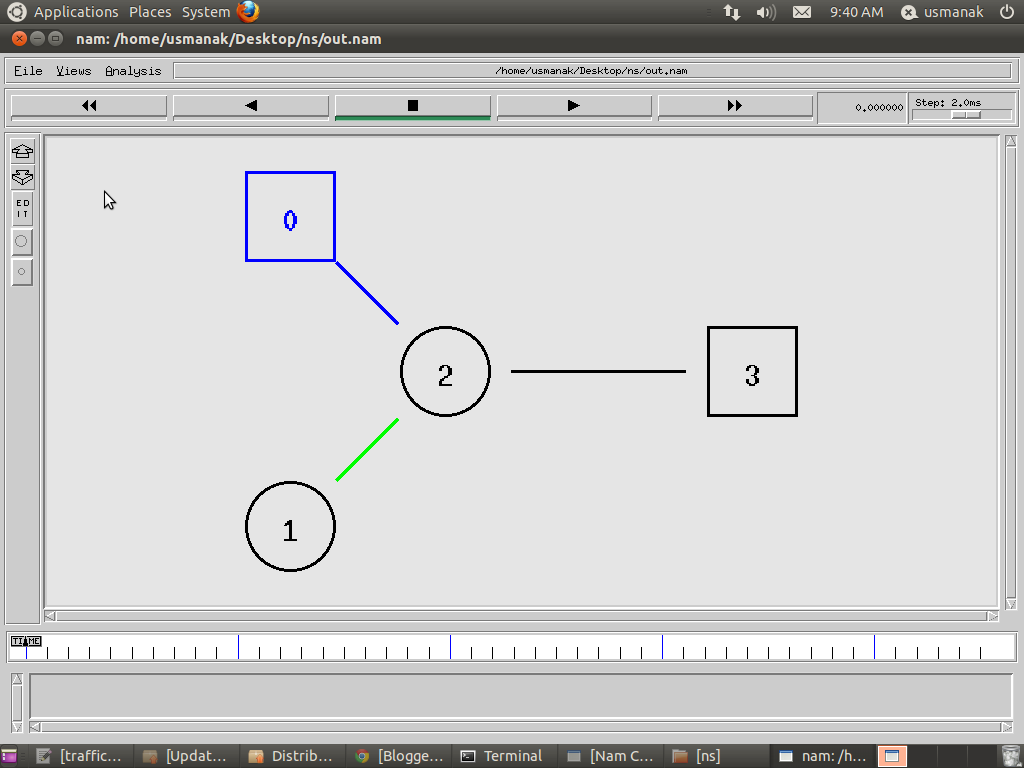Play the animation forward

point(573,104)
